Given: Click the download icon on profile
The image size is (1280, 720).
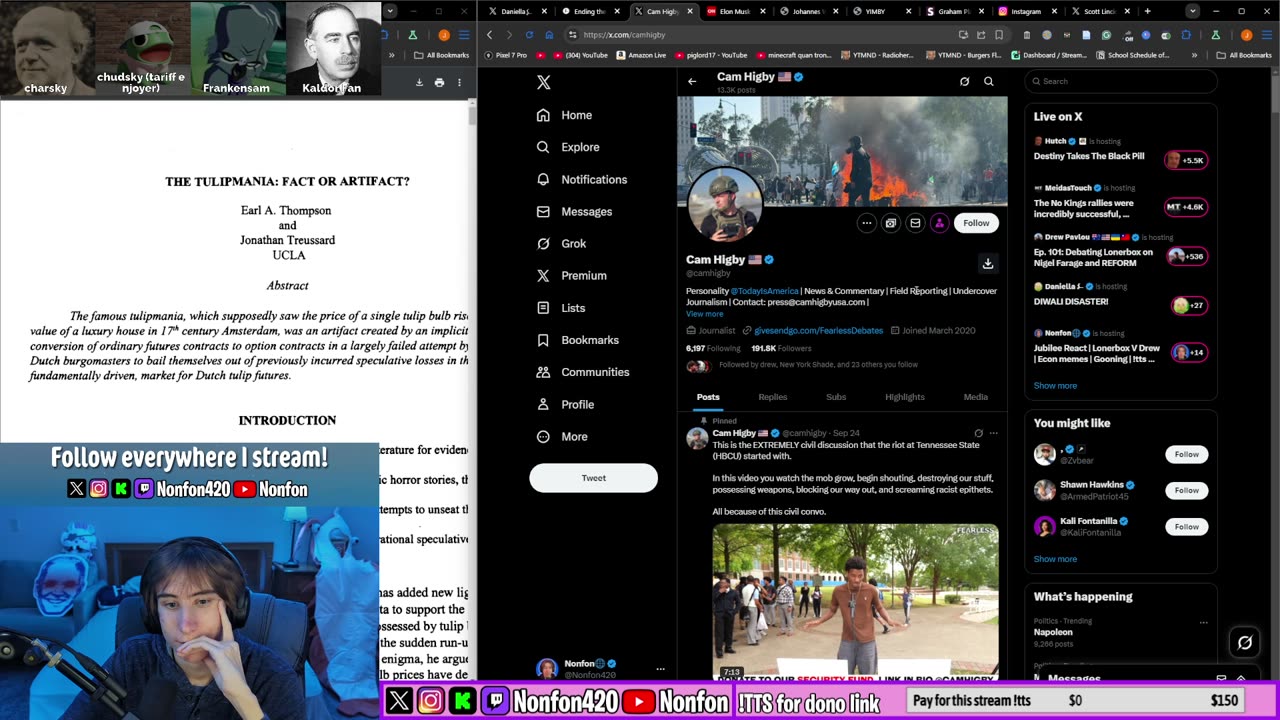Looking at the screenshot, I should 988,263.
